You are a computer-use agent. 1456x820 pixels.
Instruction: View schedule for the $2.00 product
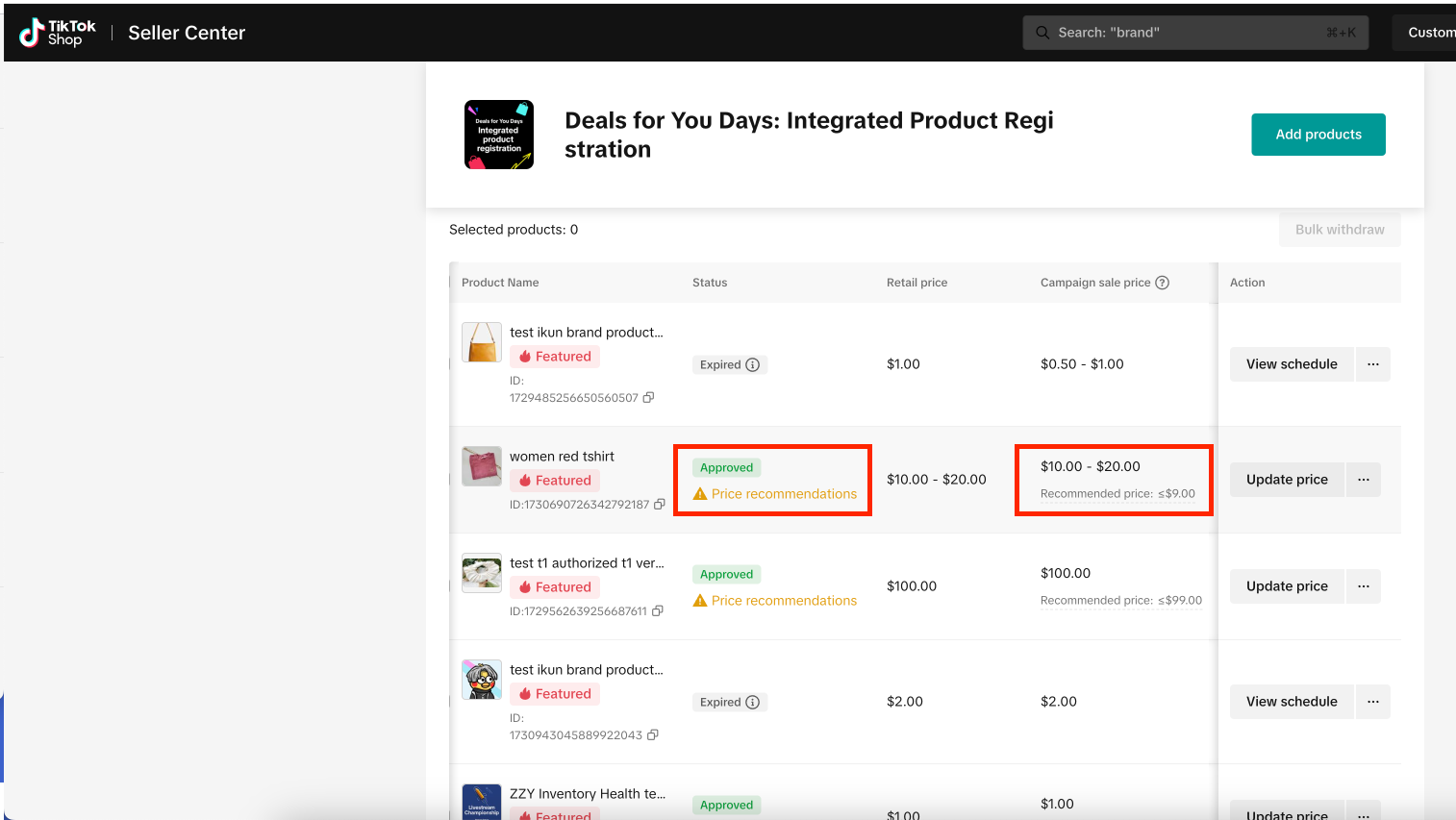point(1291,702)
